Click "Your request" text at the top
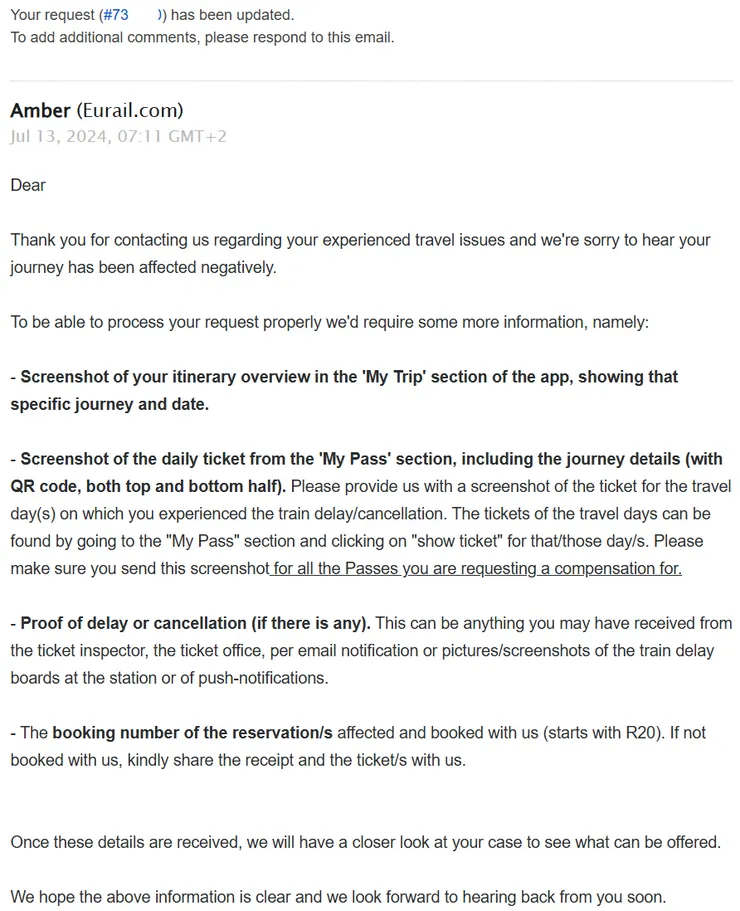Image resolution: width=740 pixels, height=911 pixels. [52, 15]
